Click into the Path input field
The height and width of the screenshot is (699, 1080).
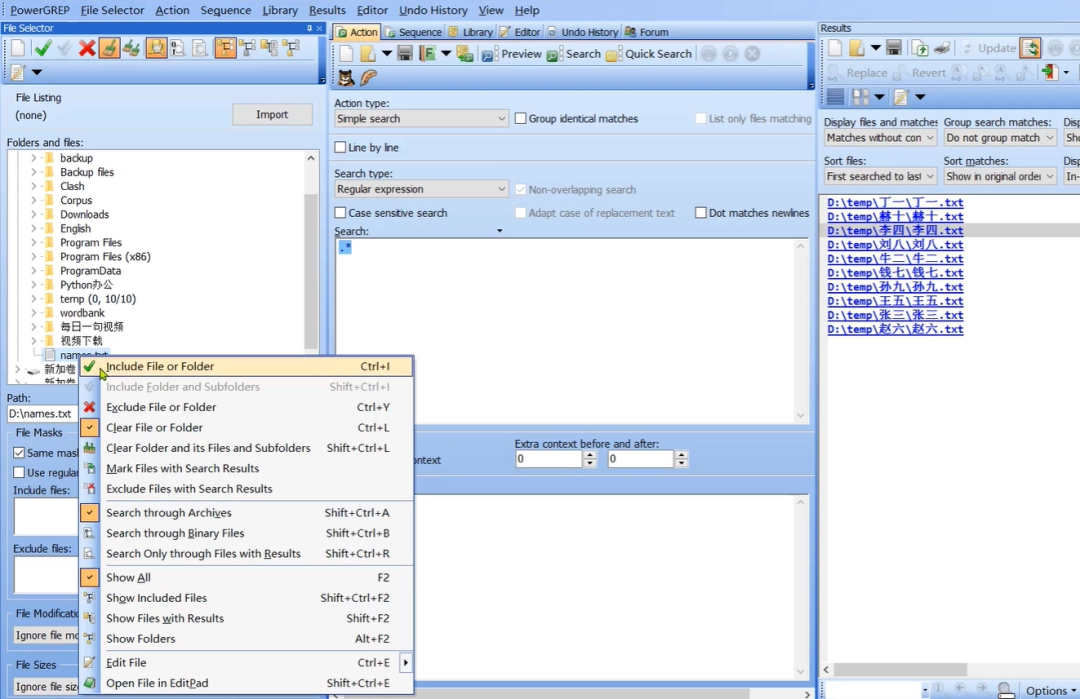click(40, 414)
